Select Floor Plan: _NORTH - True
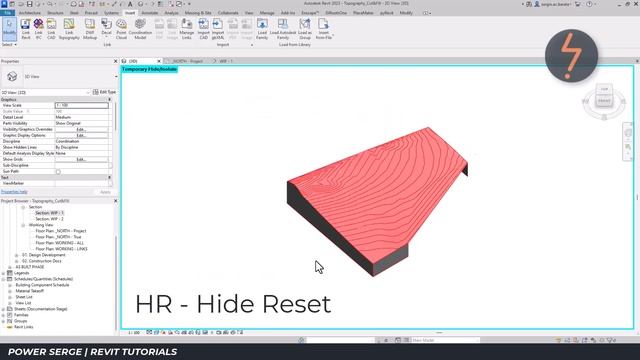 [58, 237]
